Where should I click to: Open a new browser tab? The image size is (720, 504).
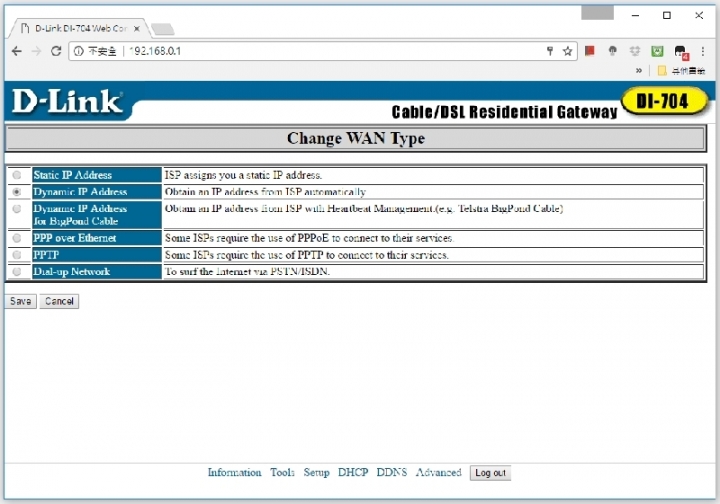pyautogui.click(x=163, y=29)
